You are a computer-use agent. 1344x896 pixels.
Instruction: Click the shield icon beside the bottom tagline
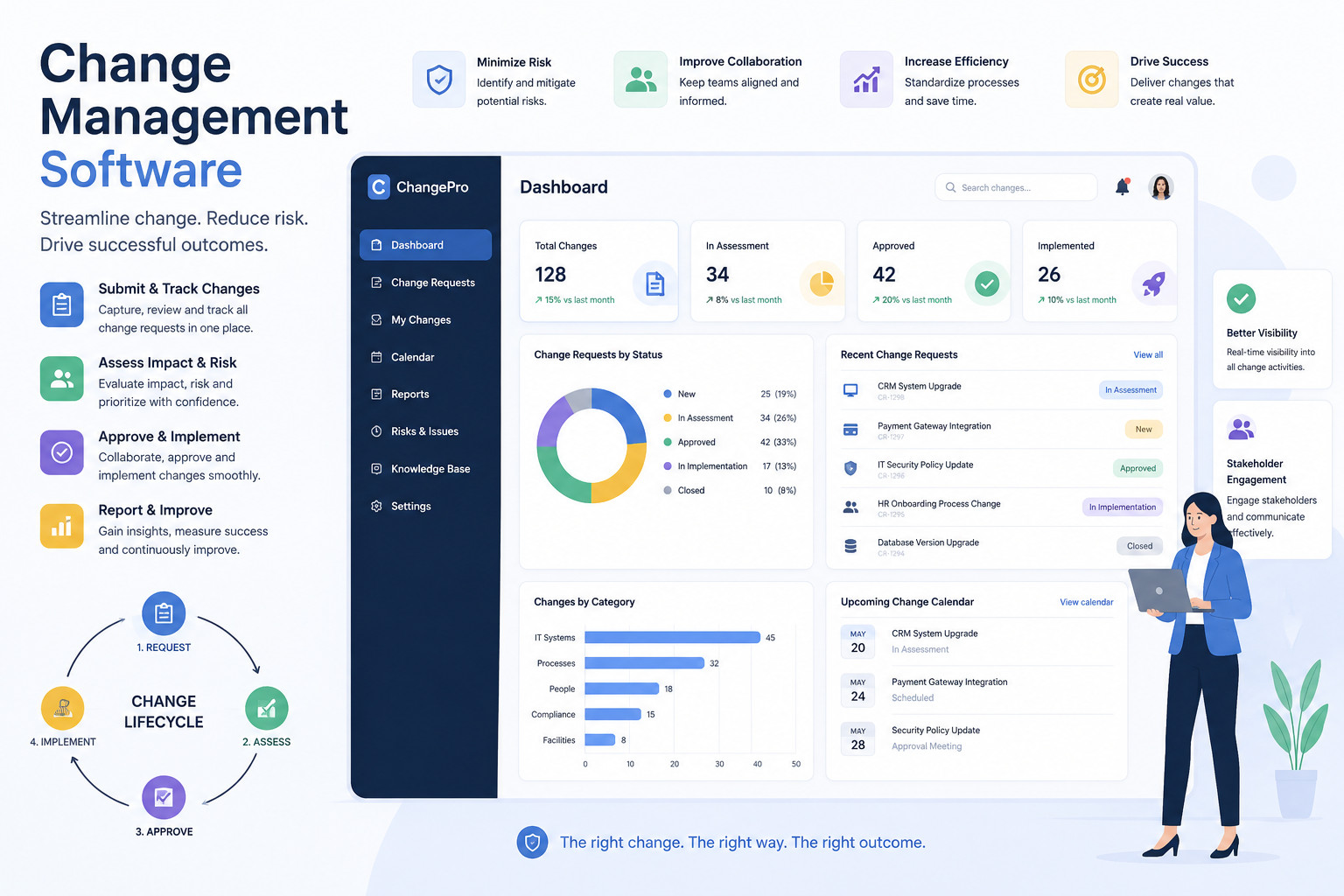point(532,843)
